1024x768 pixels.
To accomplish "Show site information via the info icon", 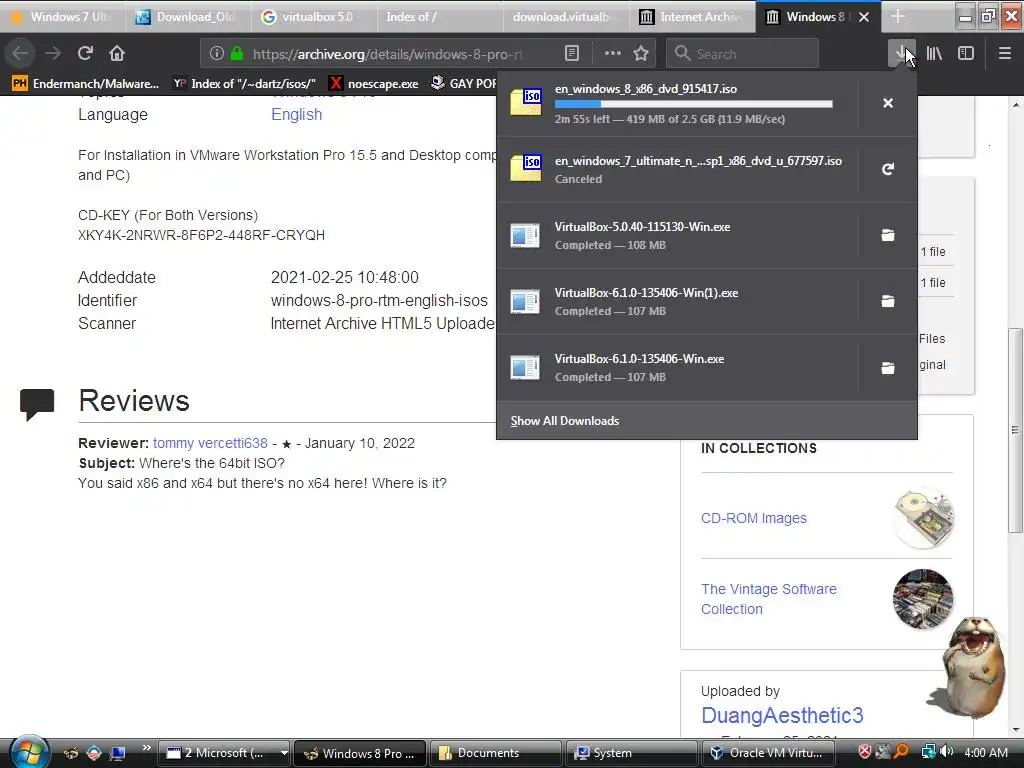I will pyautogui.click(x=217, y=54).
